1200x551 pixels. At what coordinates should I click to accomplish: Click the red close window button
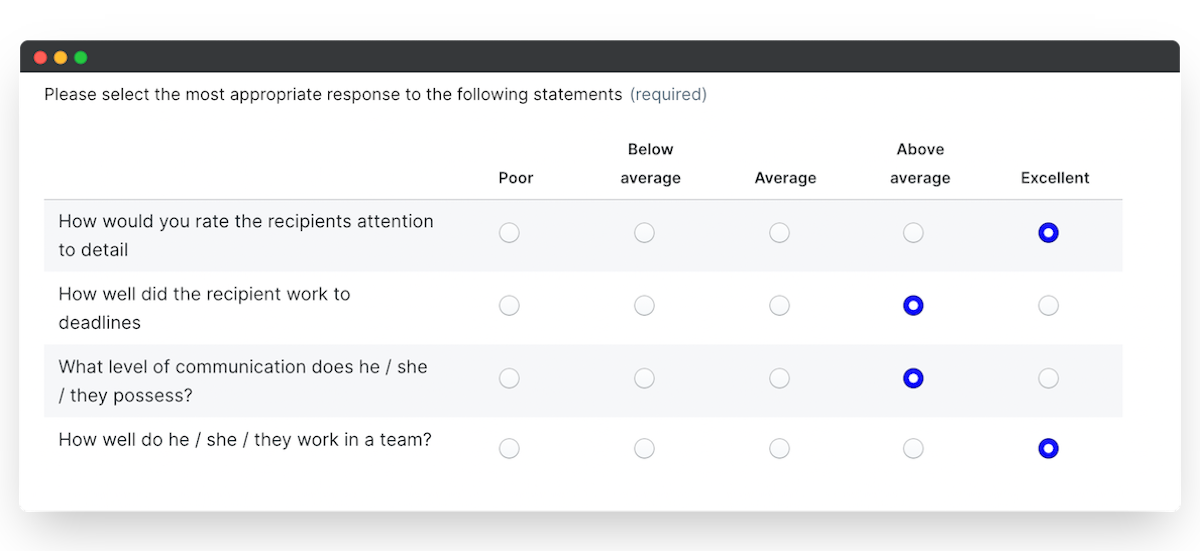click(x=40, y=57)
